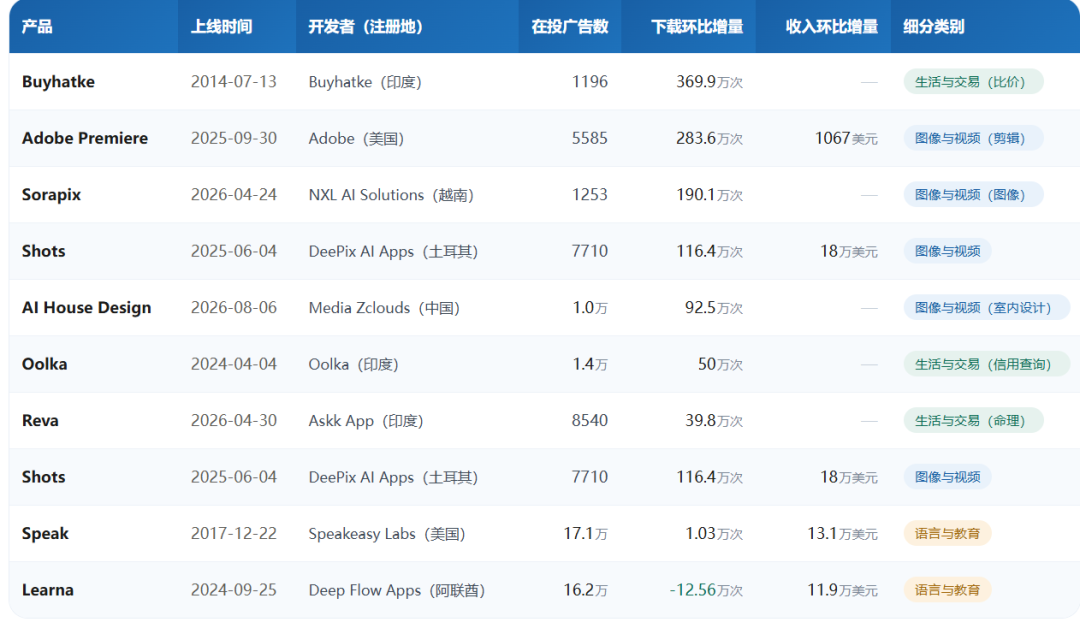
Task: Click the 图像与视频（剪辑）category tag
Action: [x=973, y=138]
